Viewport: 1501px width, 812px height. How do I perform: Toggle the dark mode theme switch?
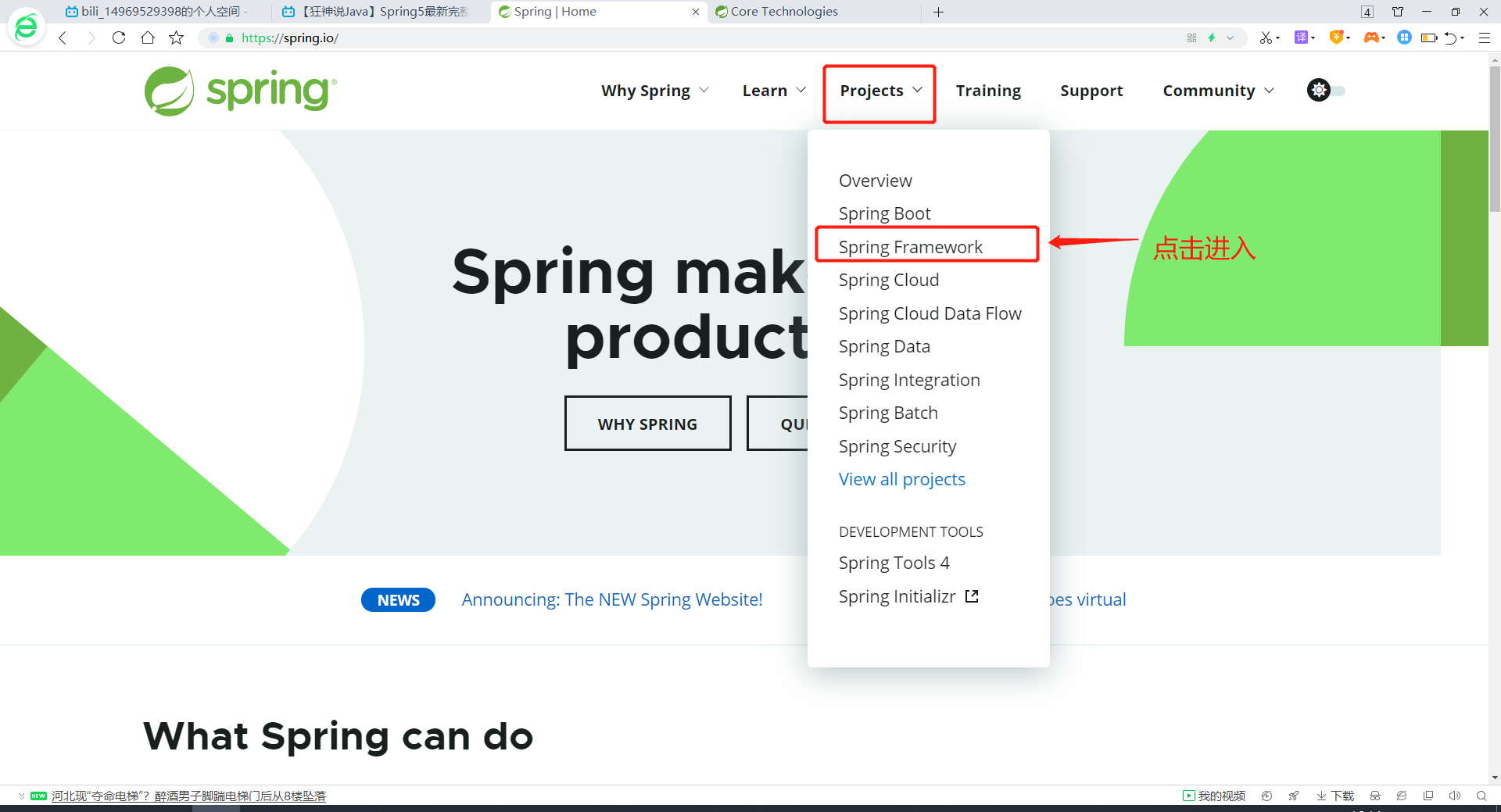(1327, 91)
